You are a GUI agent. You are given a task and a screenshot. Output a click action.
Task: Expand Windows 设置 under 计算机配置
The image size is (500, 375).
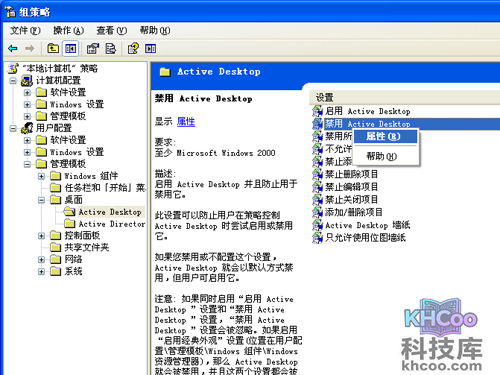[27, 105]
